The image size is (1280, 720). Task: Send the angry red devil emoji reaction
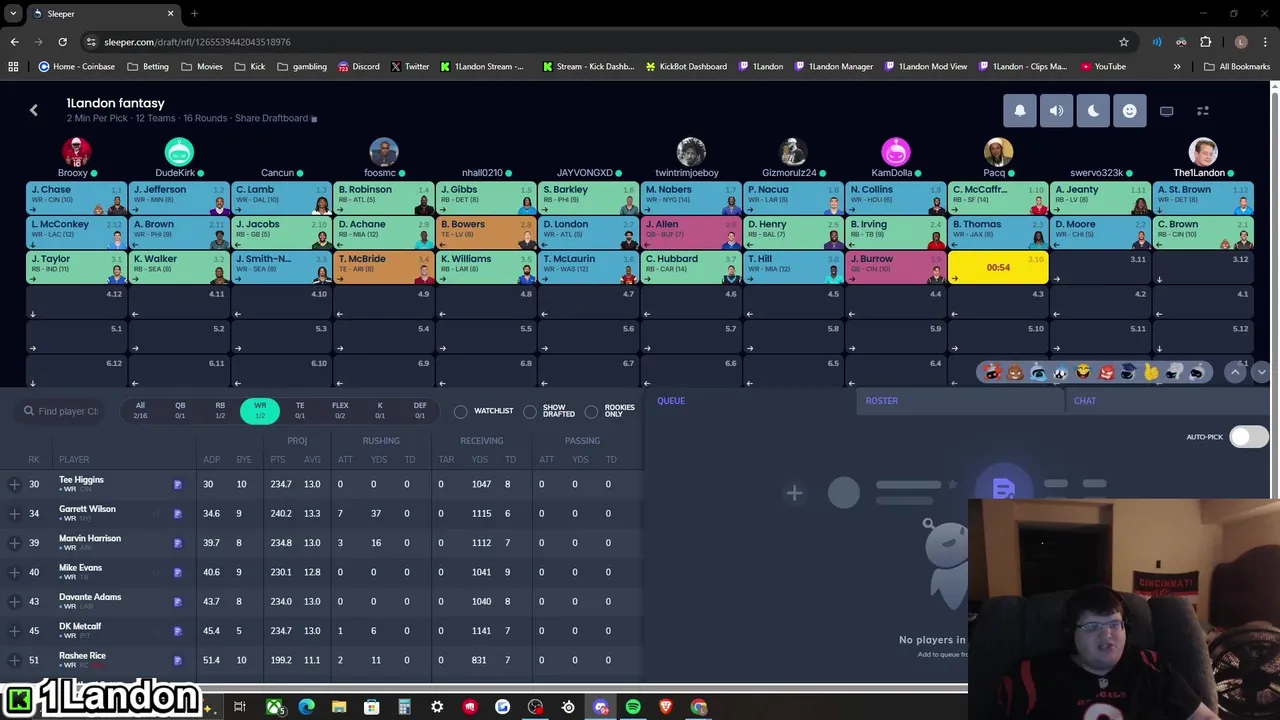1106,373
